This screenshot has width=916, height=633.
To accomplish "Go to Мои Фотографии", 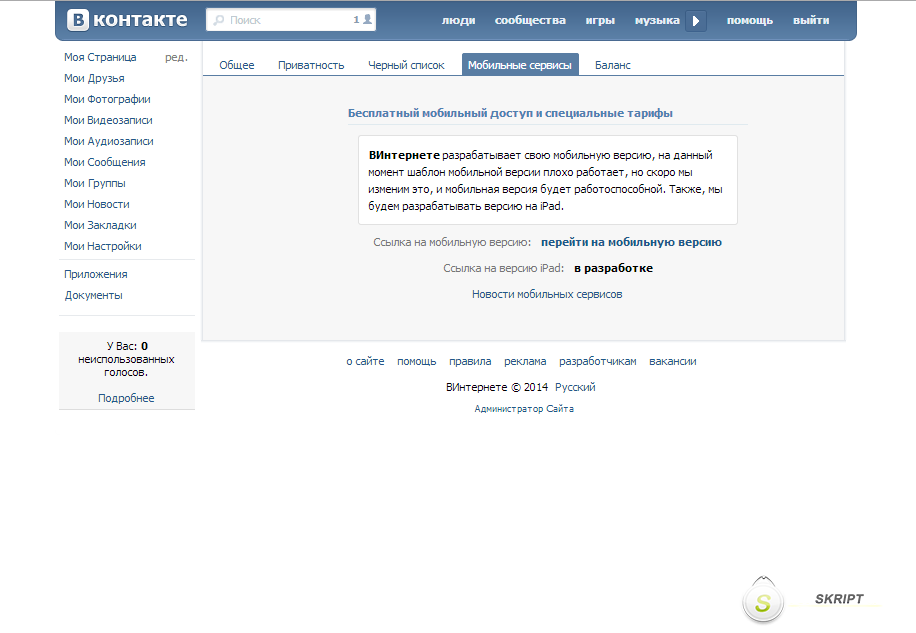I will coord(107,99).
